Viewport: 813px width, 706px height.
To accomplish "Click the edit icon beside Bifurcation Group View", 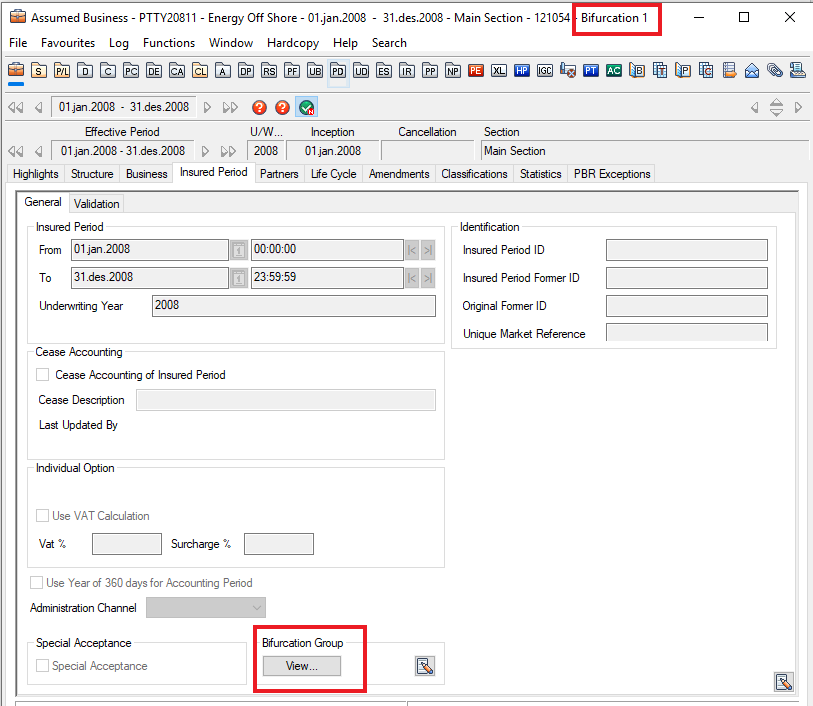I will [425, 666].
